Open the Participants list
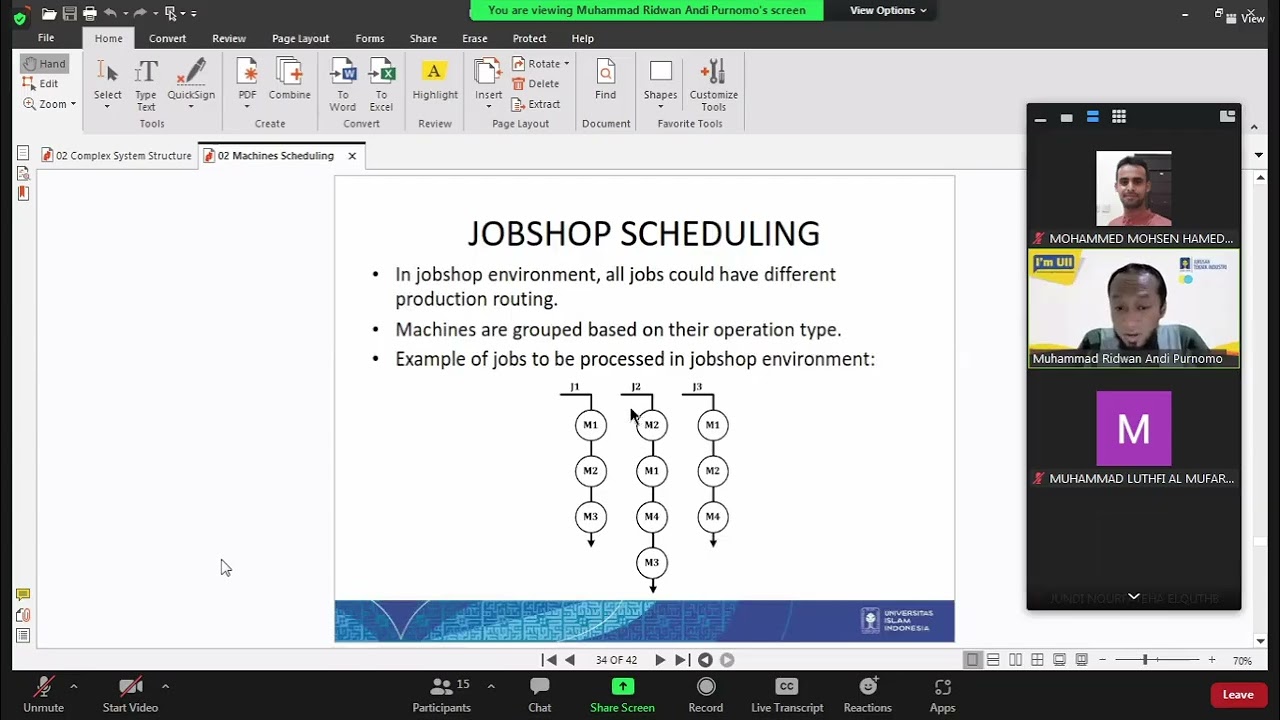Image resolution: width=1280 pixels, height=720 pixels. 442,695
